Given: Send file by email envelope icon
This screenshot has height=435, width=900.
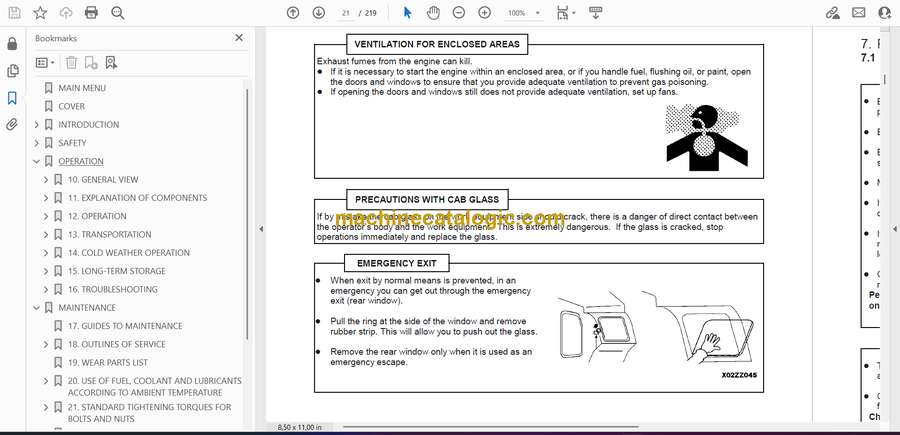Looking at the screenshot, I should (x=859, y=13).
